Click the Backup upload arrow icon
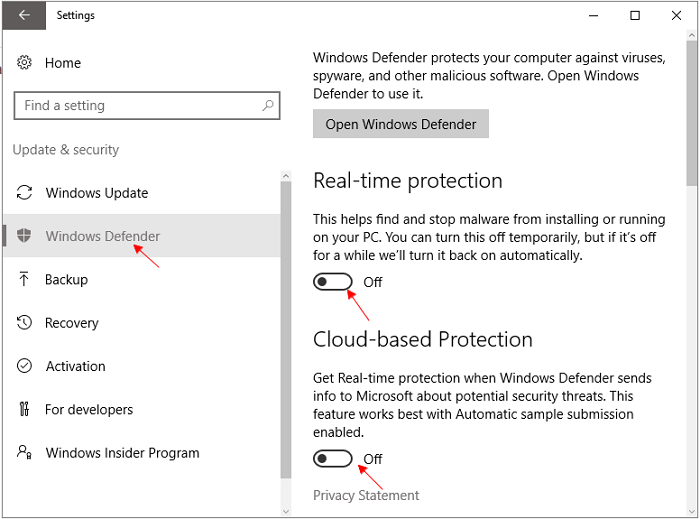Screen dimensions: 700x519 (25, 280)
